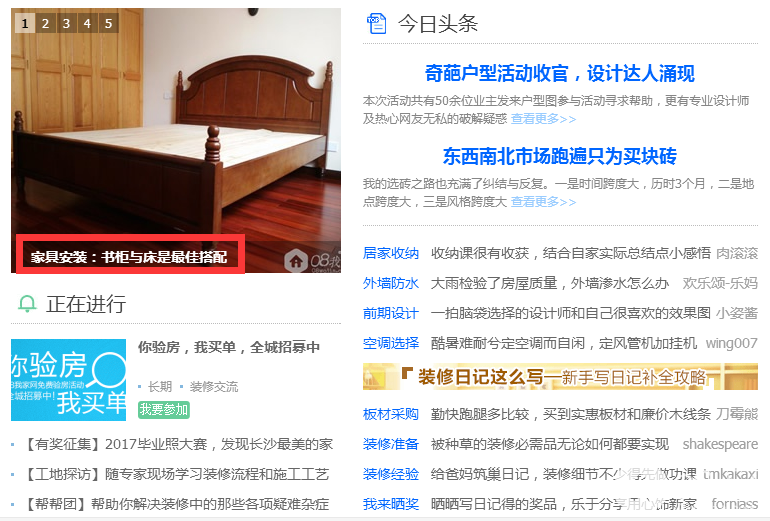
Task: Open headline 奇葩户型活动收官，设计达人涌现
Action: [x=560, y=74]
